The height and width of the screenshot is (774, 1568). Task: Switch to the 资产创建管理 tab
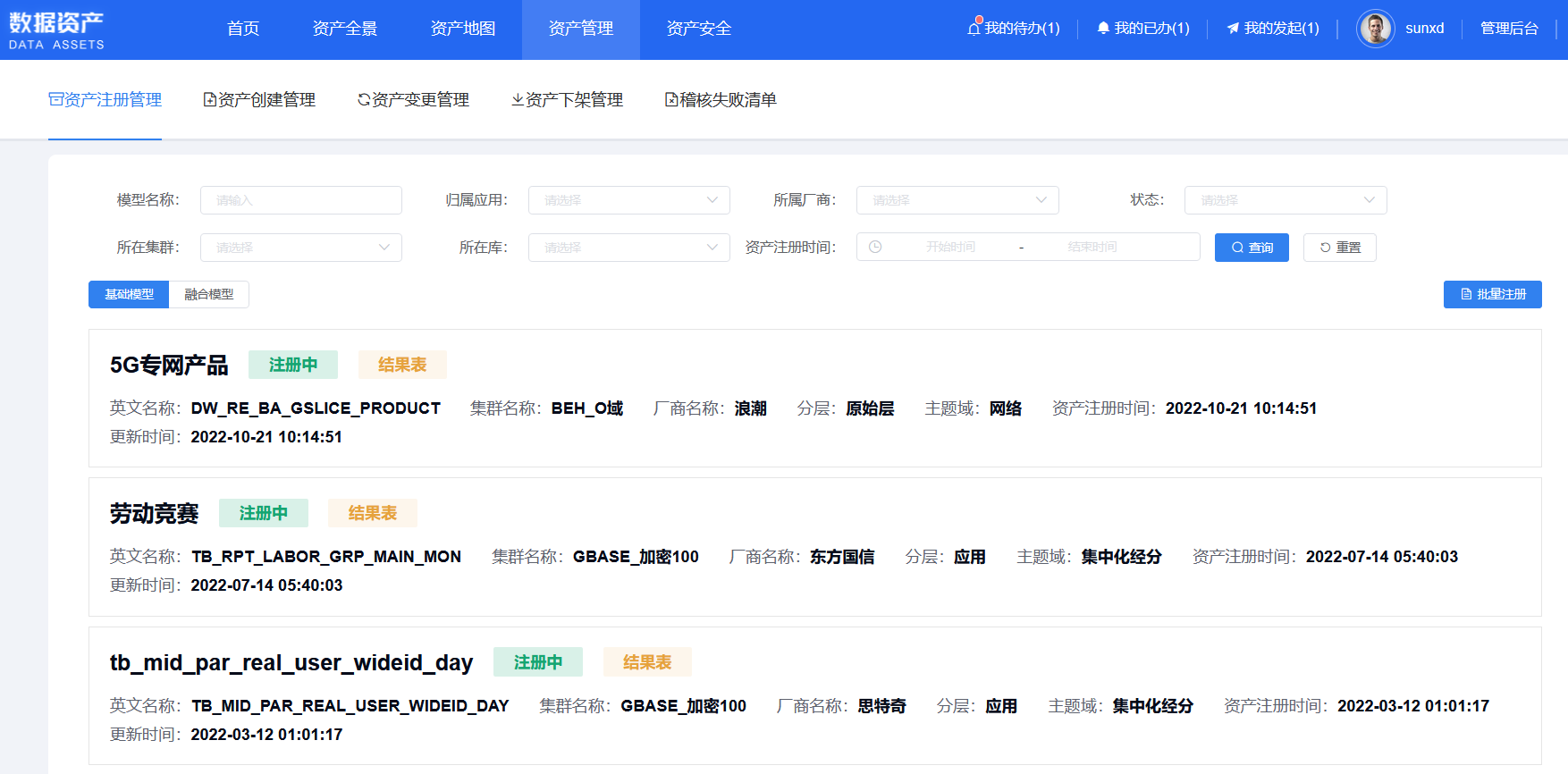coord(260,99)
